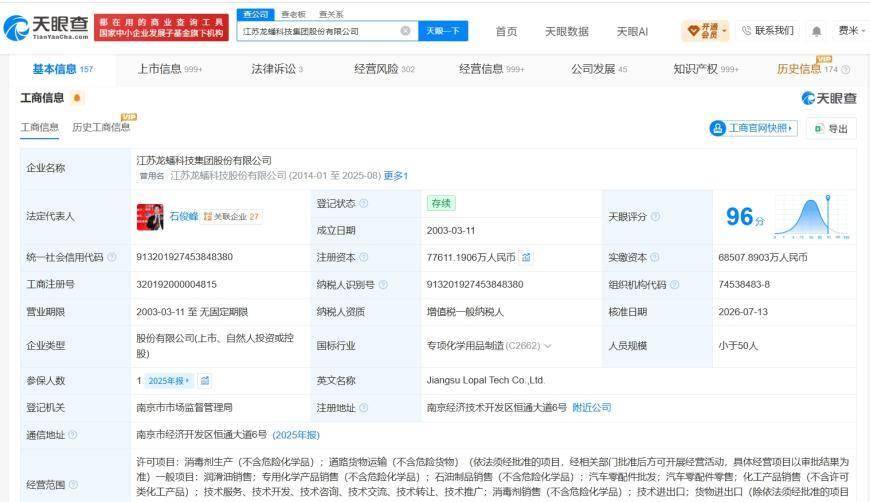Expand former names via 更多1

pyautogui.click(x=396, y=176)
